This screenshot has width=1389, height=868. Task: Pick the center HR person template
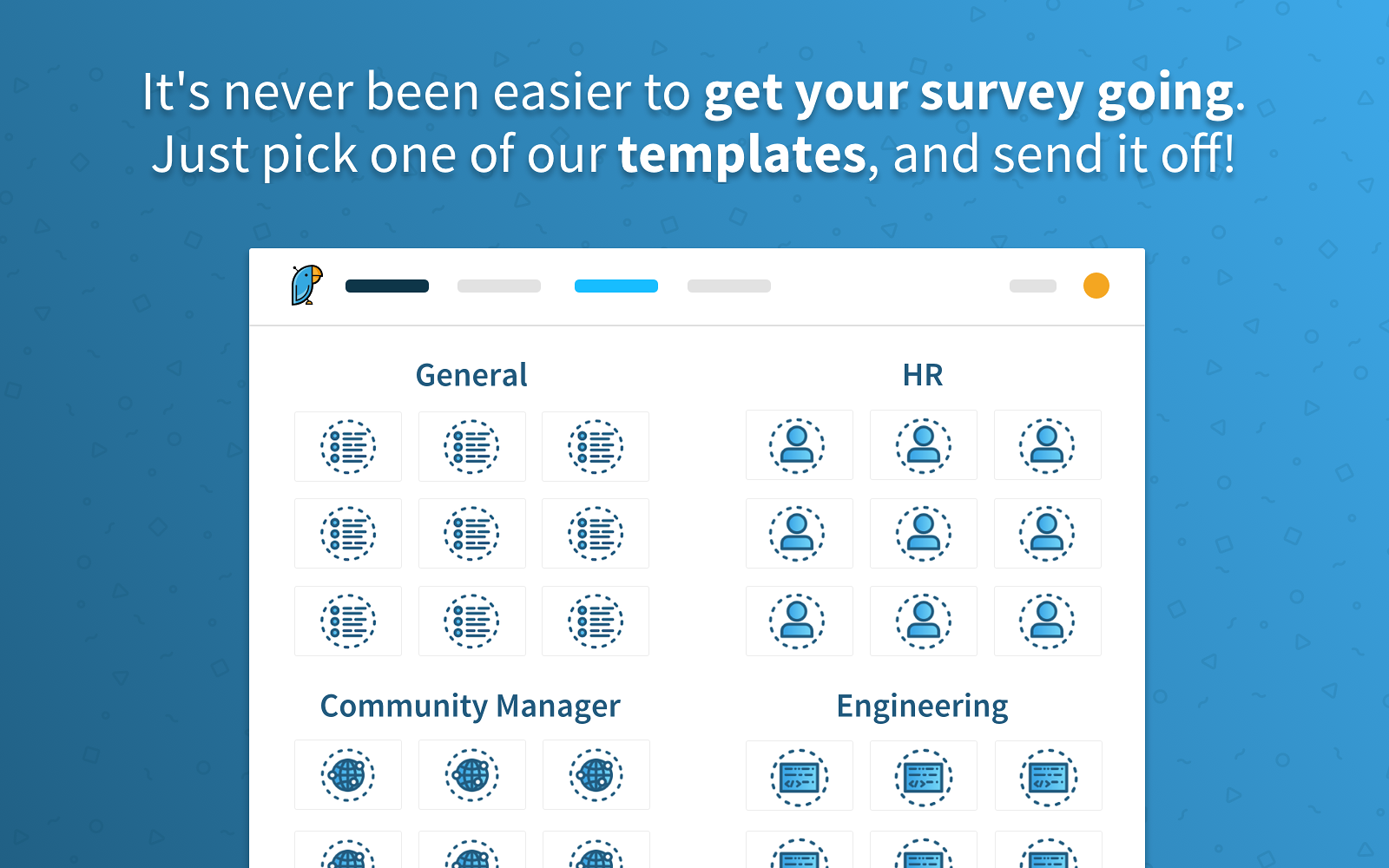click(923, 534)
